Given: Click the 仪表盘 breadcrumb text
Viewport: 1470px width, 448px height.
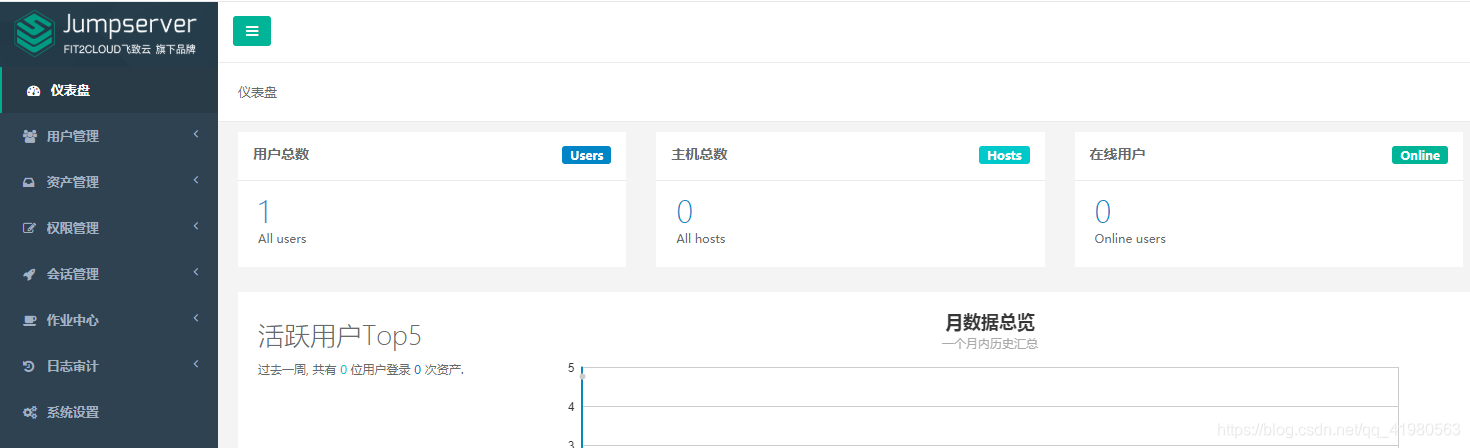Looking at the screenshot, I should 257,92.
